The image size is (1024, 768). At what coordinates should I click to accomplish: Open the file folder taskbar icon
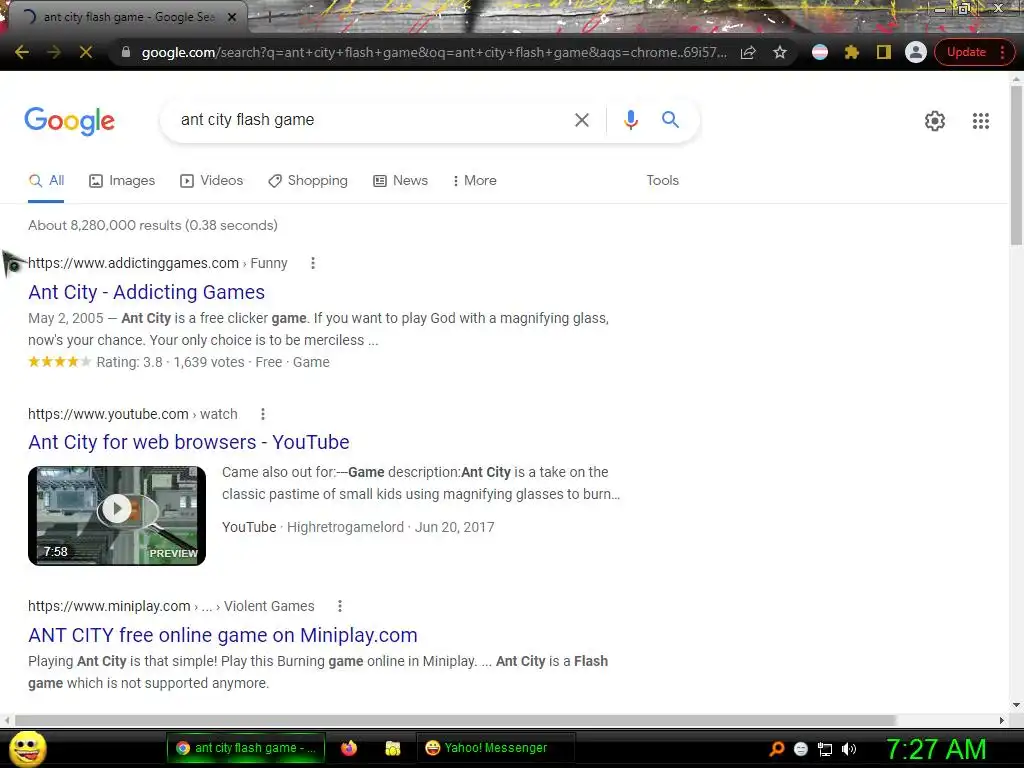coord(392,748)
